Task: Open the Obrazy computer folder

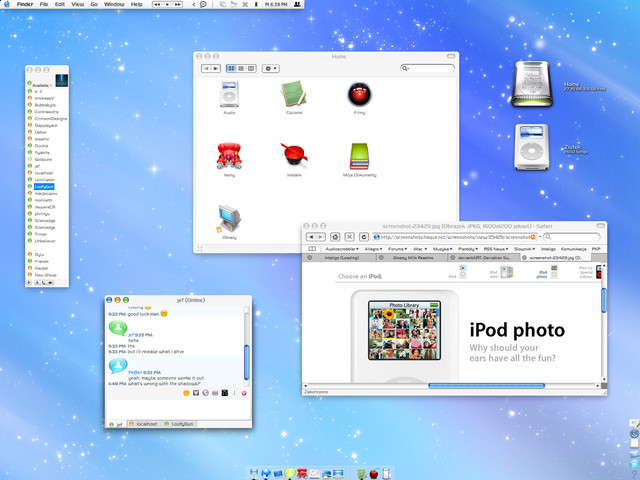Action: click(x=229, y=218)
